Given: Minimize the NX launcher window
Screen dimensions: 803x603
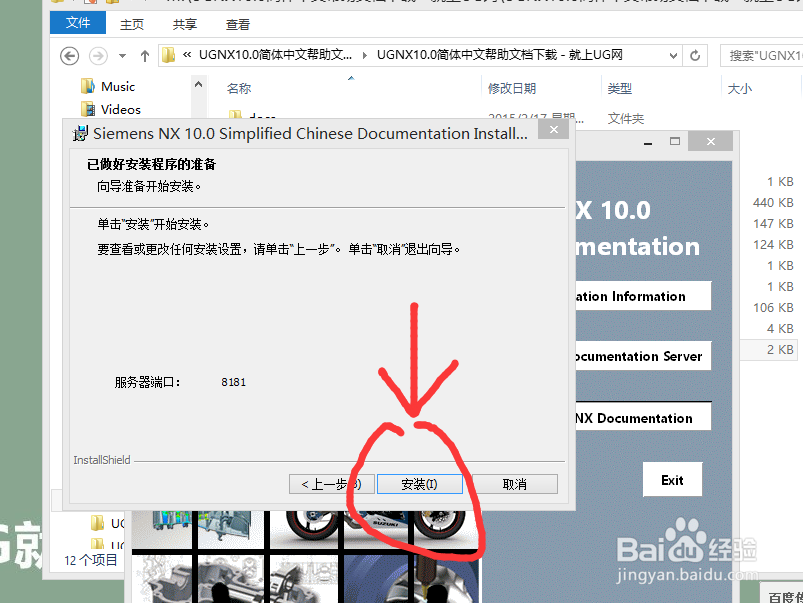Looking at the screenshot, I should (x=648, y=142).
